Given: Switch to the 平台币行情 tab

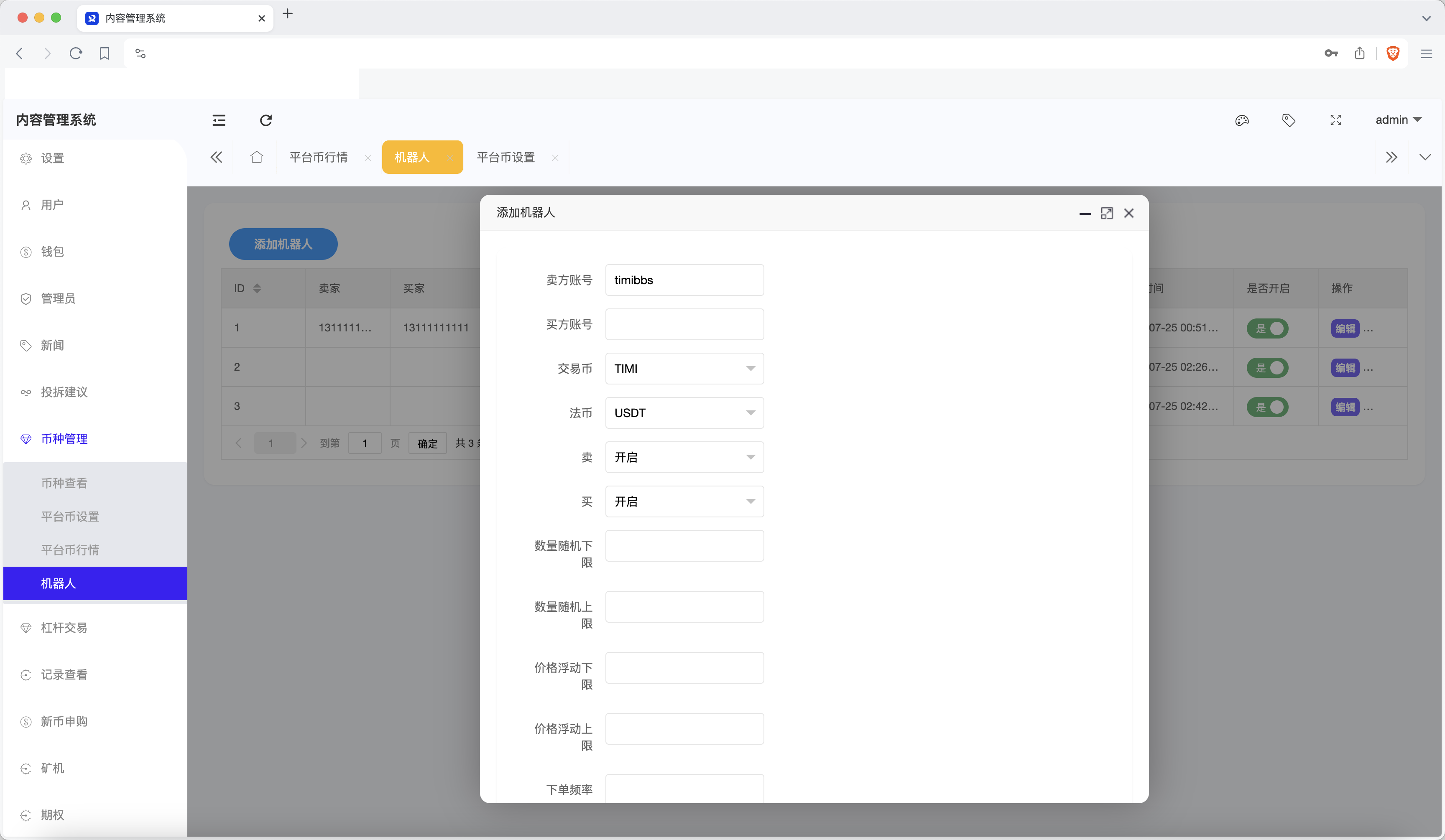Looking at the screenshot, I should 318,157.
